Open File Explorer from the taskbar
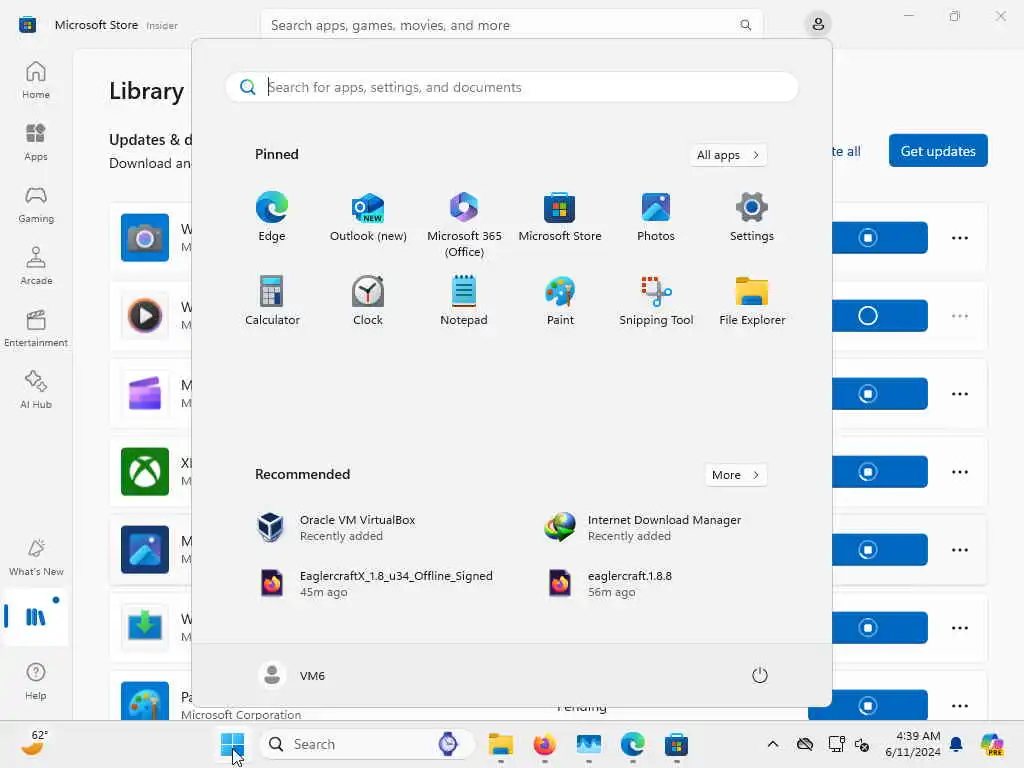The width and height of the screenshot is (1024, 768). [x=501, y=744]
